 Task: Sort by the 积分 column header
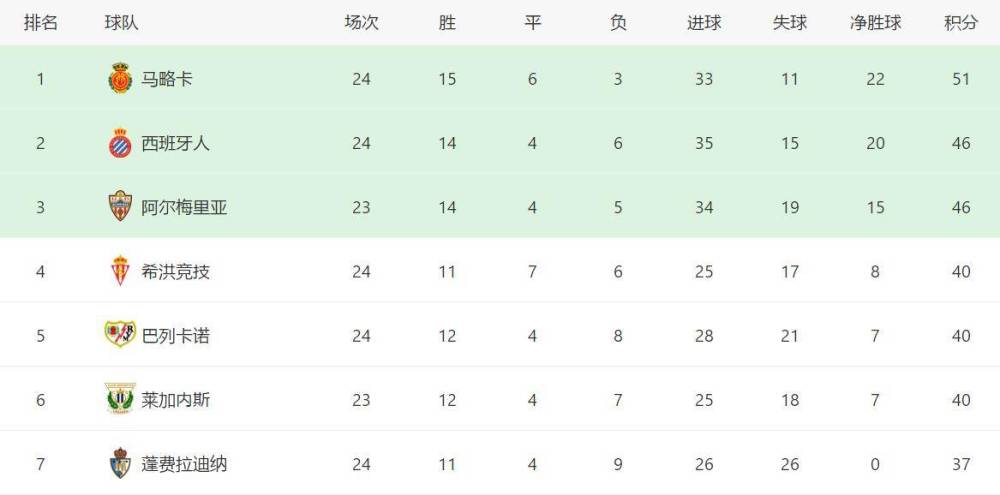(960, 23)
